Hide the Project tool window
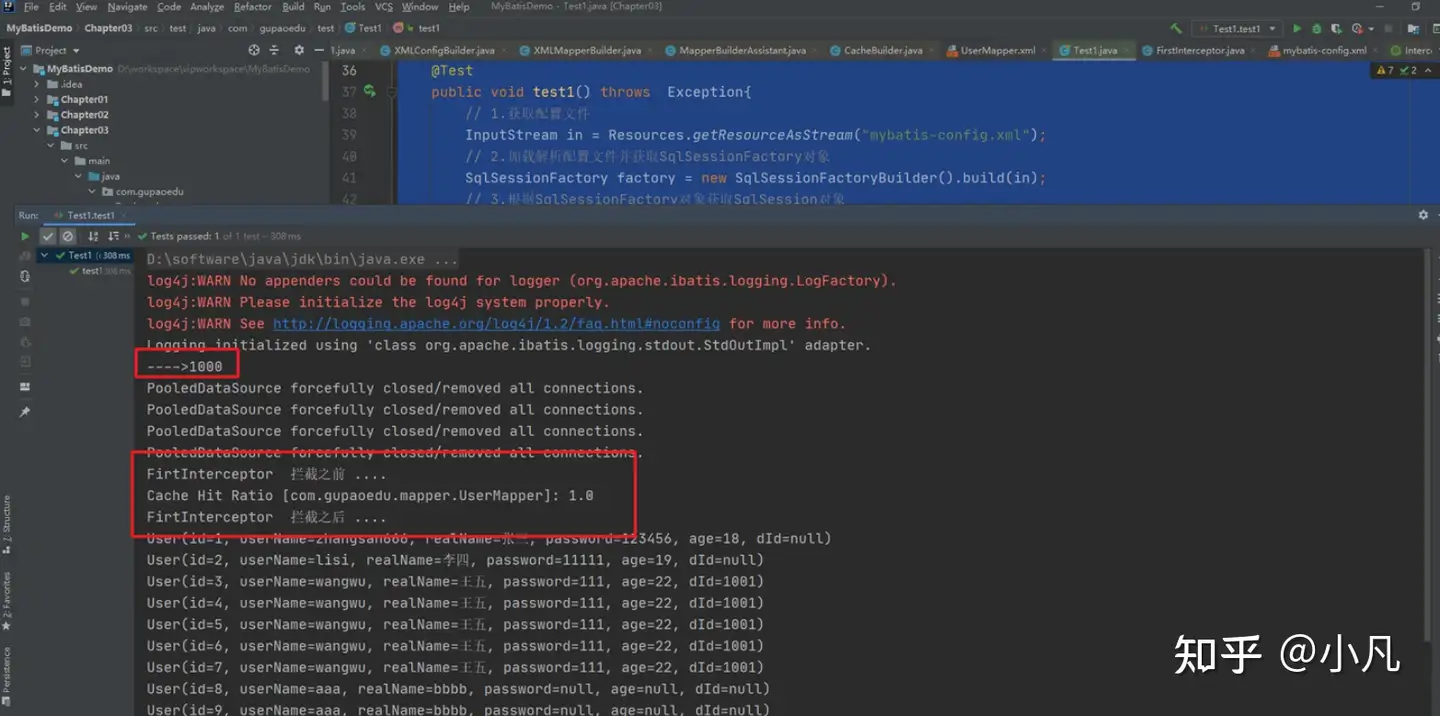This screenshot has width=1440, height=716. click(x=320, y=50)
